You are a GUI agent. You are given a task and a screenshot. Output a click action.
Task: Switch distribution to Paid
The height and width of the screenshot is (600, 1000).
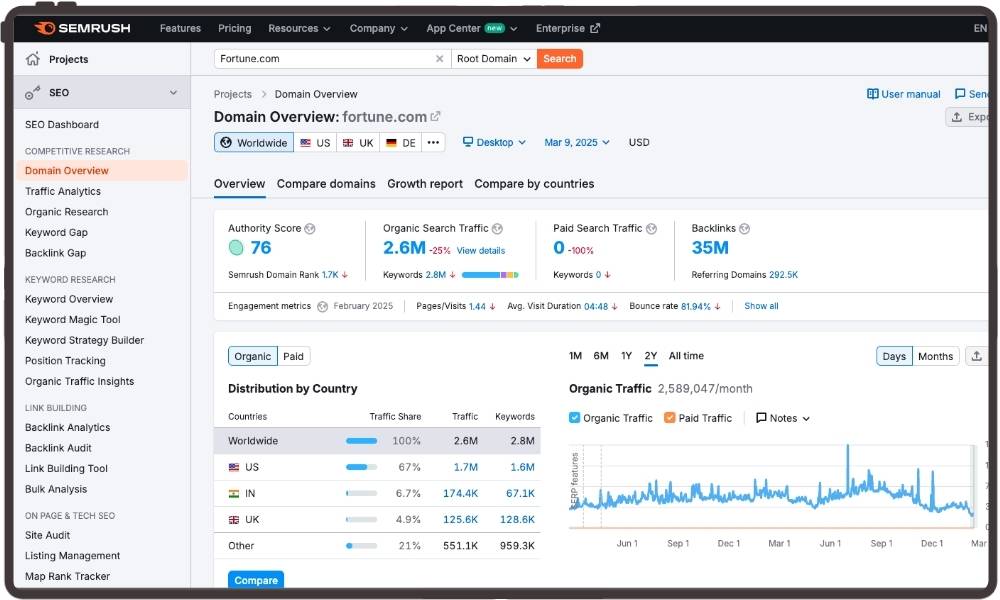click(293, 356)
